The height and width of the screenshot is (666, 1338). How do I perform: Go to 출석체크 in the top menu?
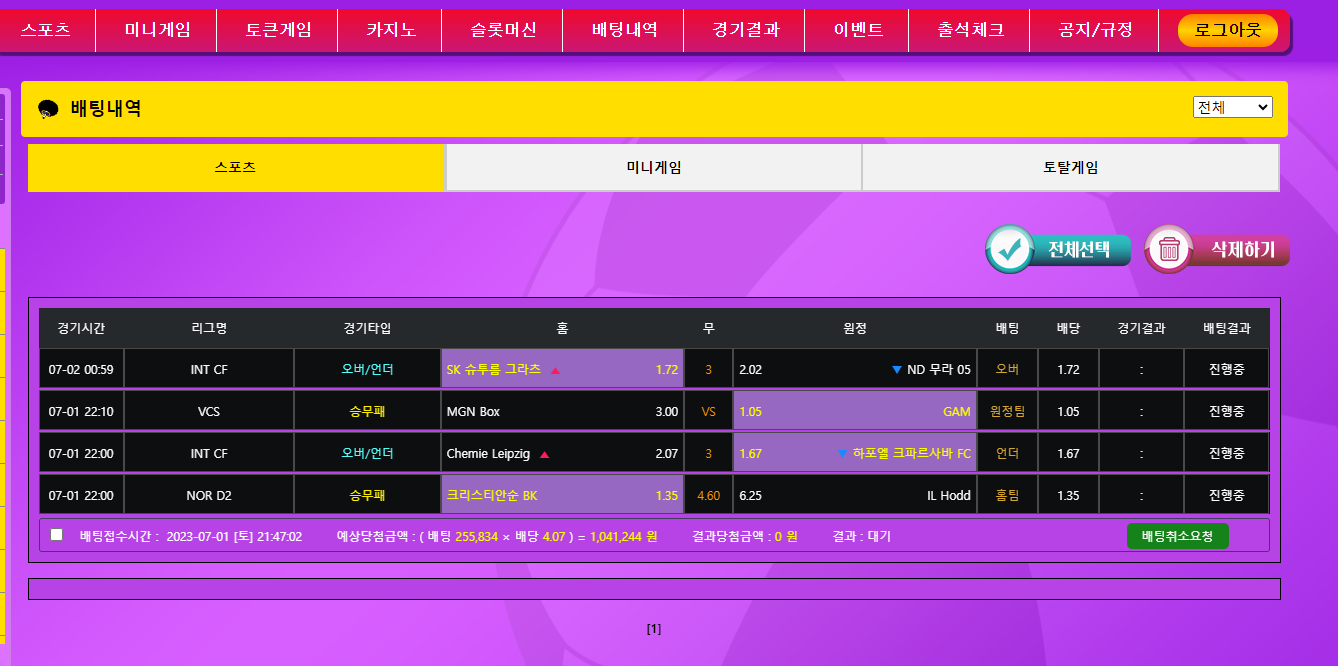[970, 30]
